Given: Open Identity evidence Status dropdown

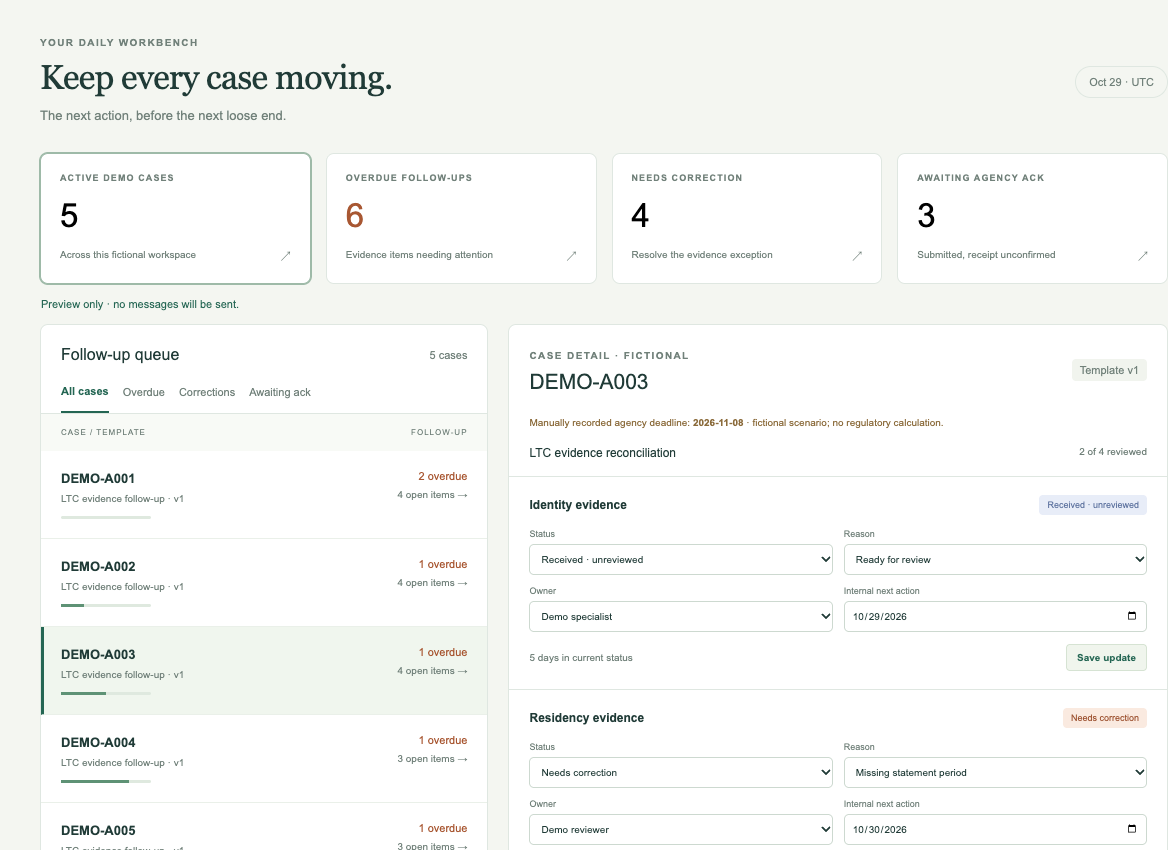Looking at the screenshot, I should (x=681, y=559).
